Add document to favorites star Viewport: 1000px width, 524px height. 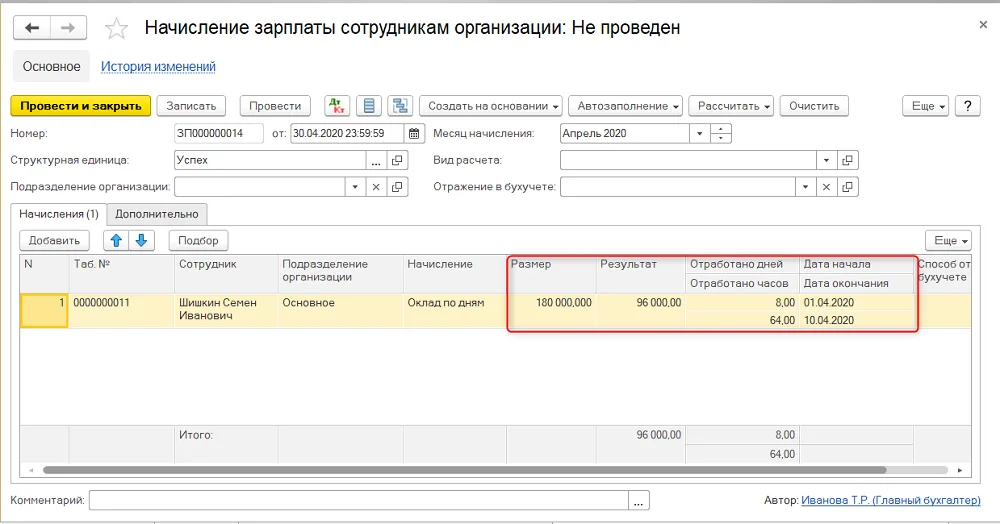pos(116,29)
